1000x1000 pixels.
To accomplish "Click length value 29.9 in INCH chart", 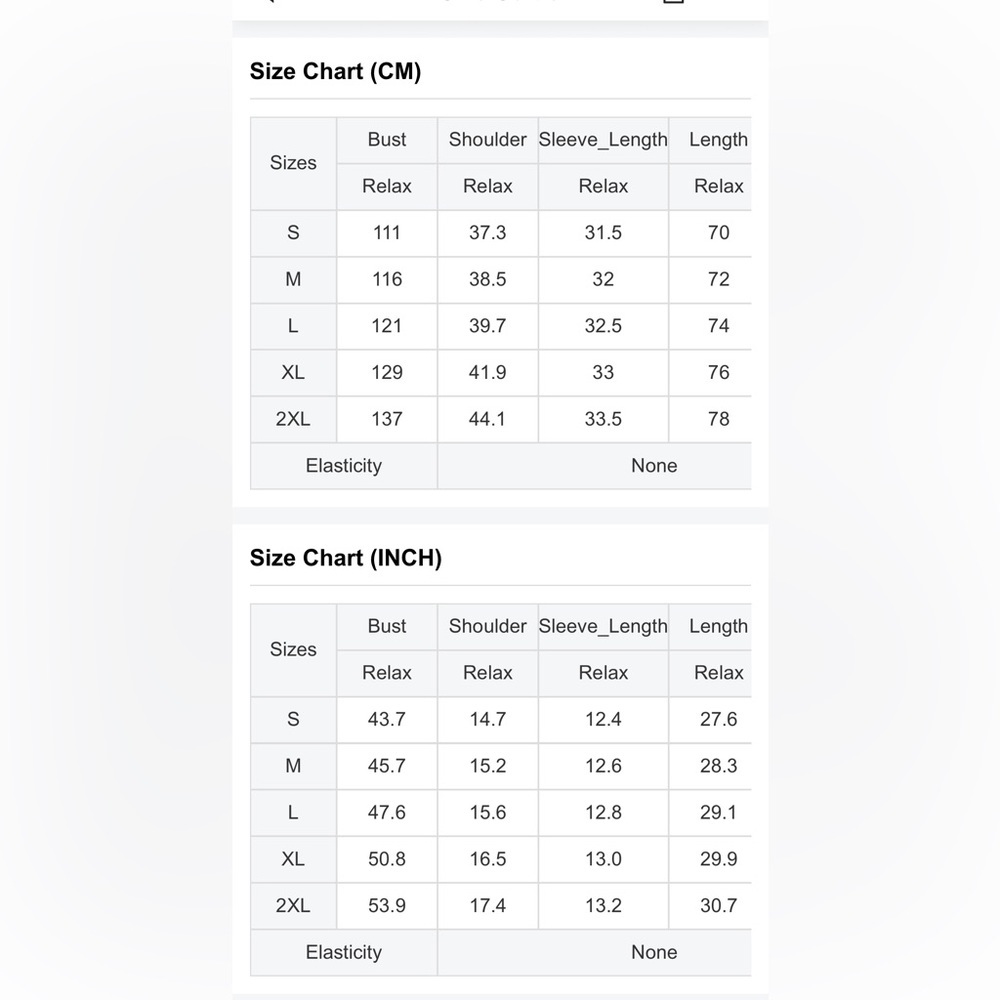I will pyautogui.click(x=718, y=859).
